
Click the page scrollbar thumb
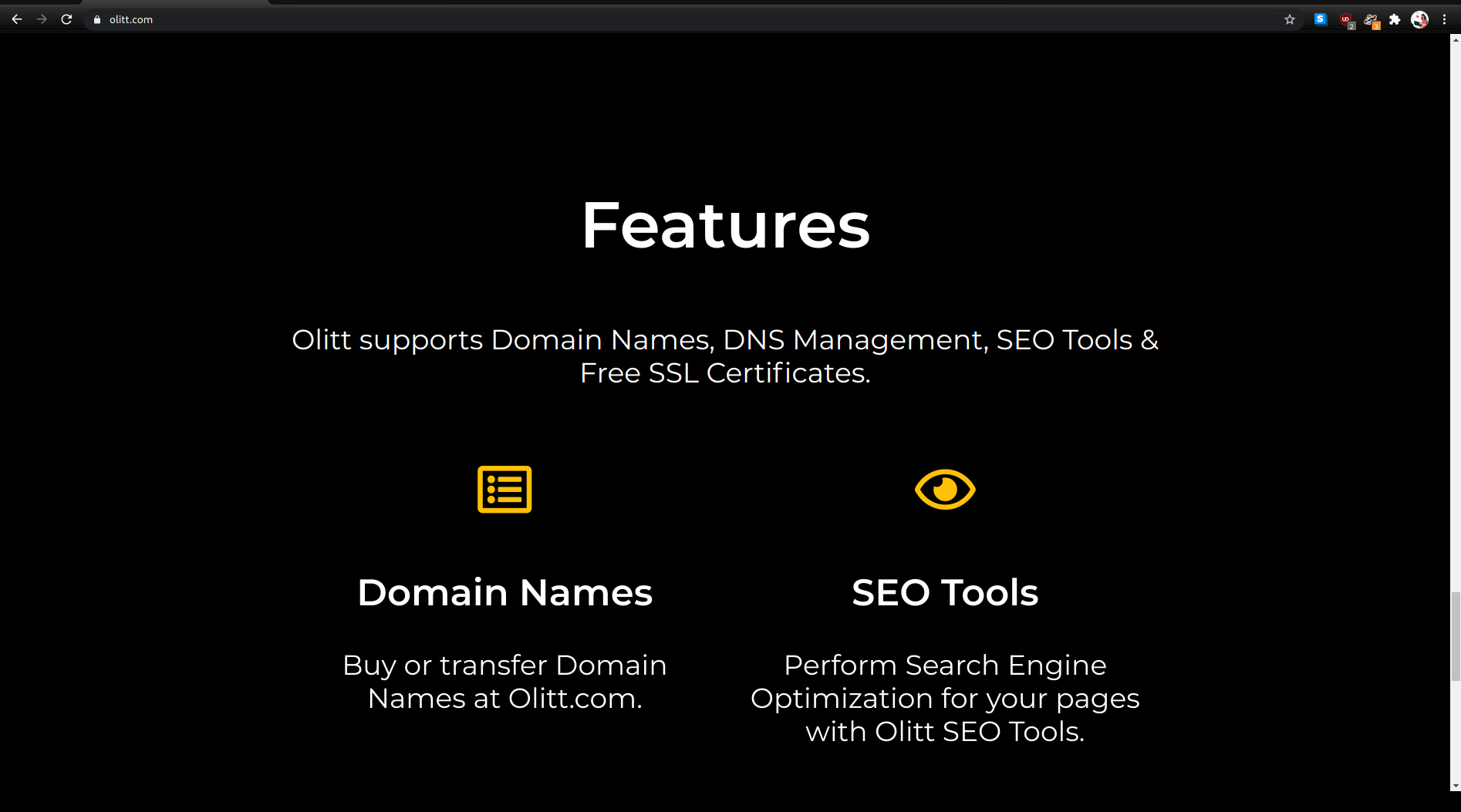point(1455,636)
